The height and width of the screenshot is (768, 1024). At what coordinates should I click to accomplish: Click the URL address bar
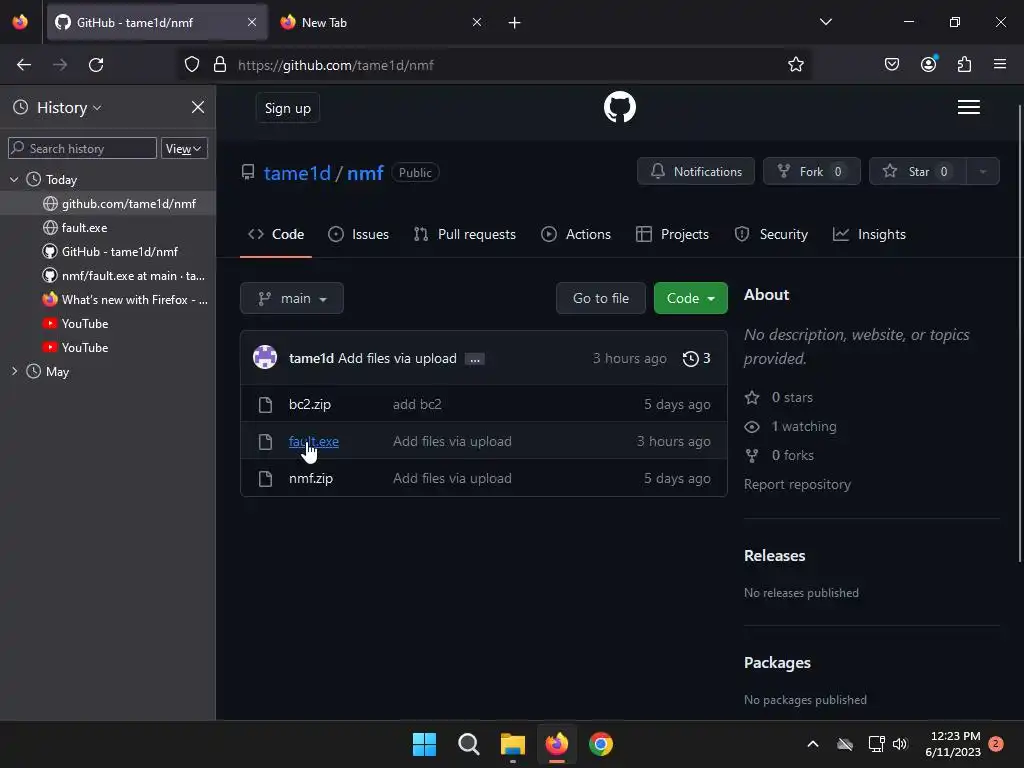pyautogui.click(x=496, y=65)
